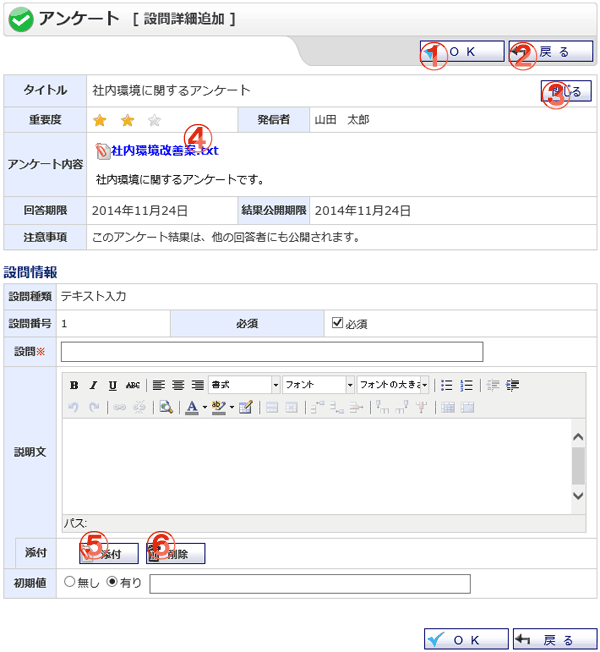This screenshot has height=652, width=600.
Task: Insert table column before icon
Action: [x=383, y=407]
